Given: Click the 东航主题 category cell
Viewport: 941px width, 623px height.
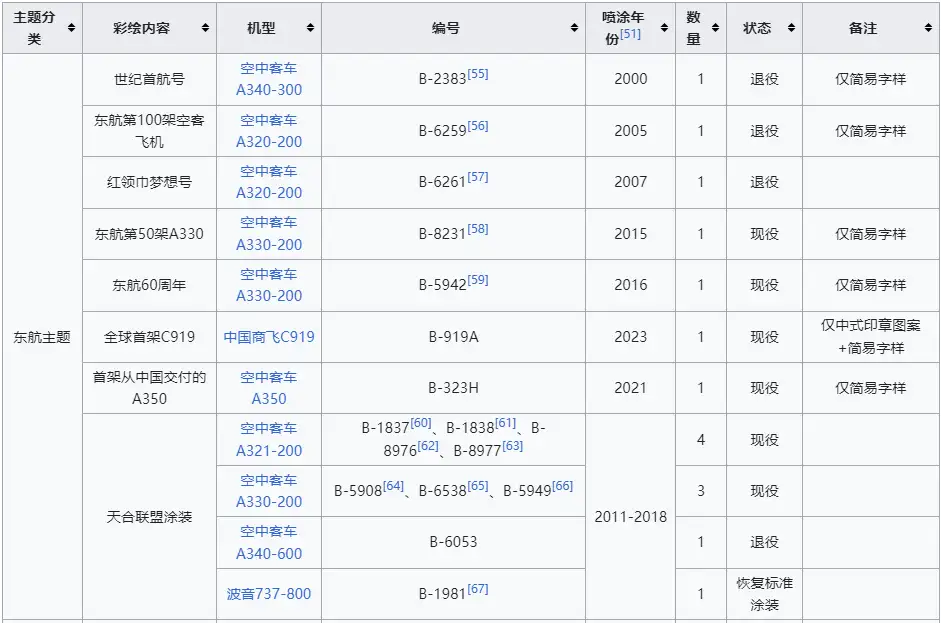Looking at the screenshot, I should 42,337.
